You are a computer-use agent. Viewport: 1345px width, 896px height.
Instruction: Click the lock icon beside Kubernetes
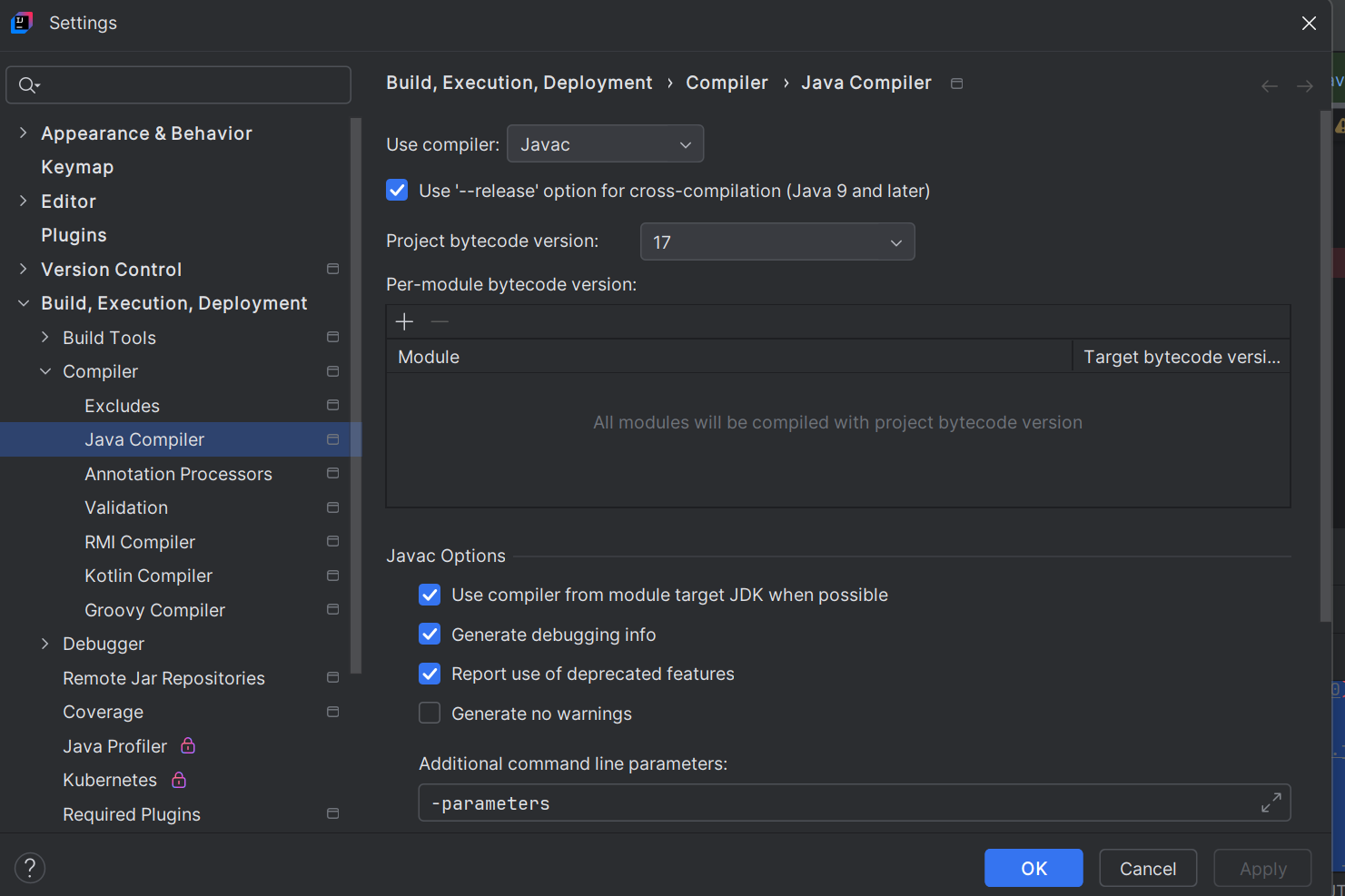[179, 780]
